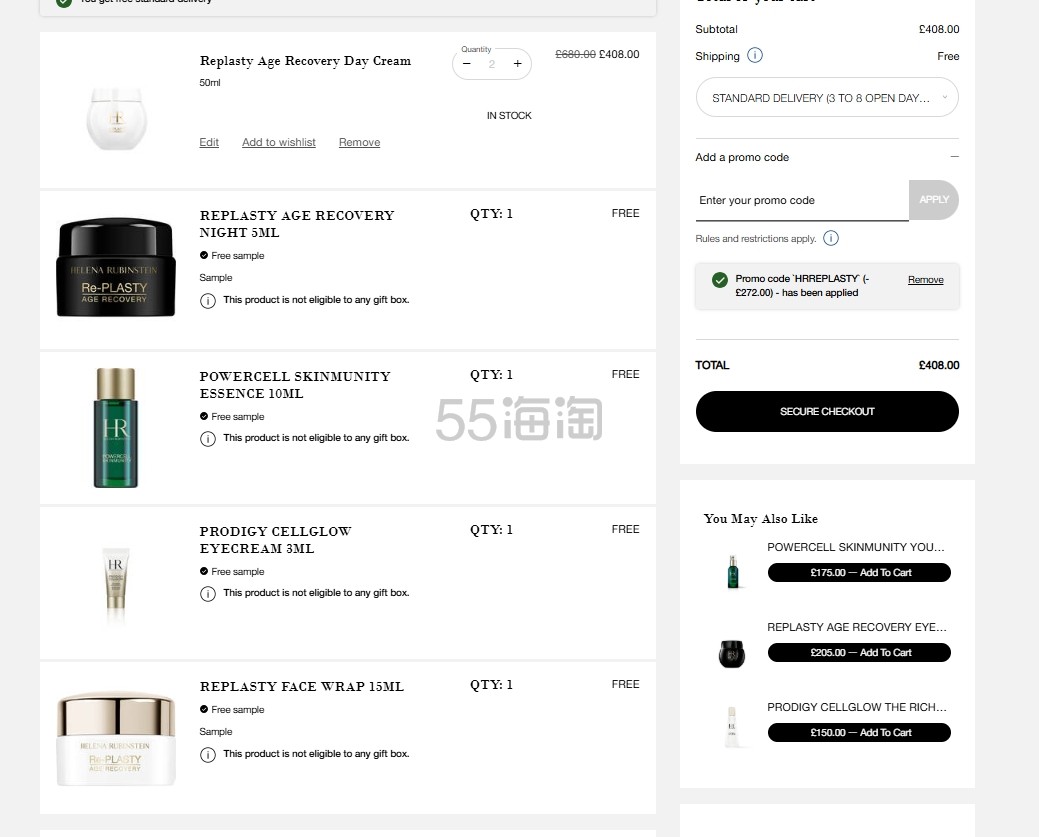Click the Replasty Night 5ml sample image
This screenshot has width=1039, height=837.
click(116, 267)
